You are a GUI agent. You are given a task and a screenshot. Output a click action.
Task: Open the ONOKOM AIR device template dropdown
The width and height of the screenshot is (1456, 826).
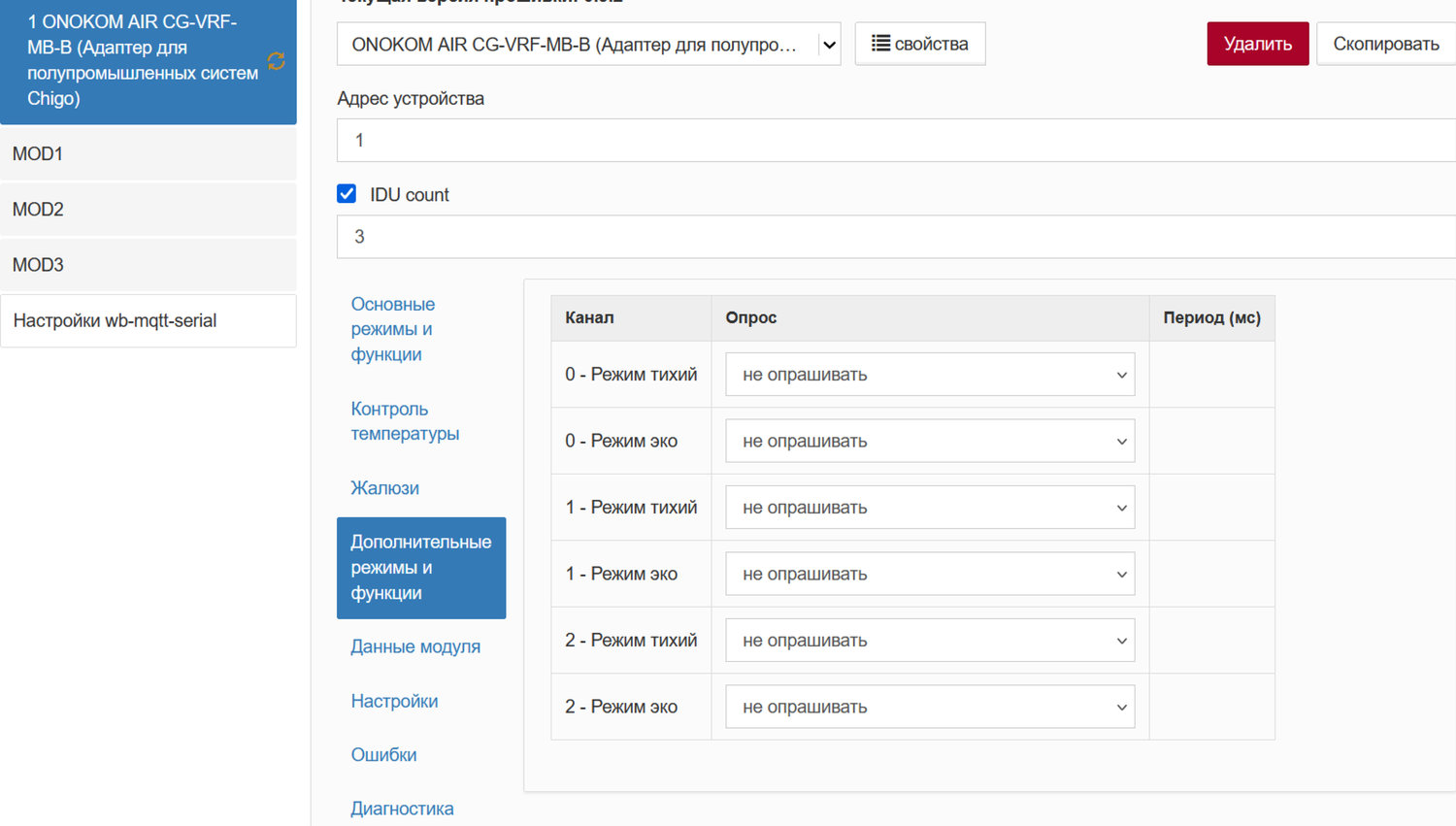click(x=588, y=45)
